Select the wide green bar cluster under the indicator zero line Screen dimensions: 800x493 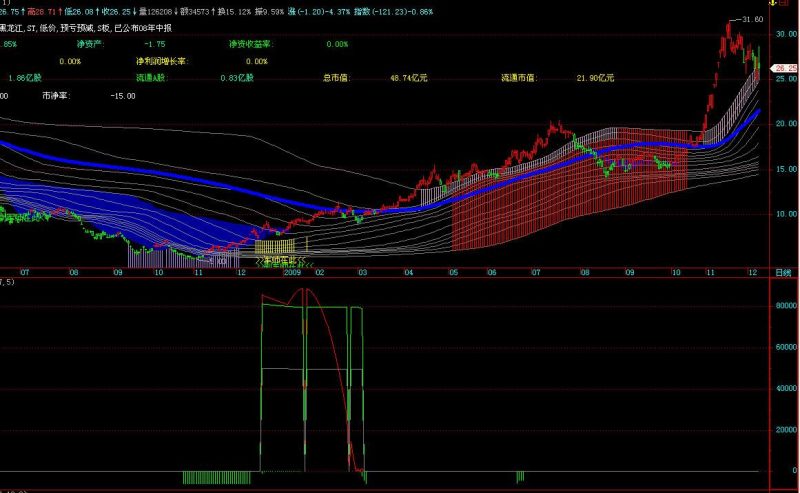[216, 478]
